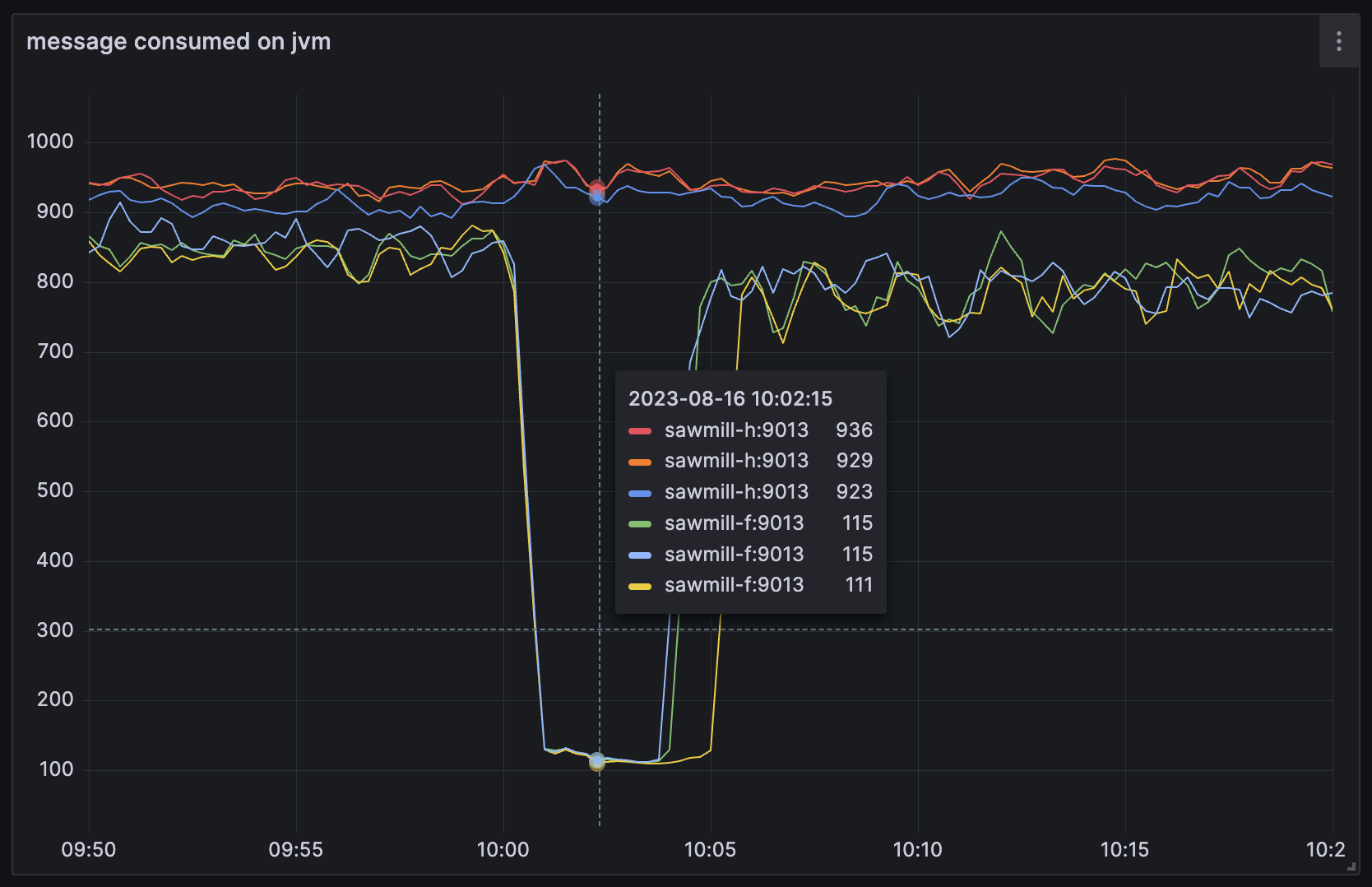Click the 900 y-axis label
The width and height of the screenshot is (1372, 887).
pyautogui.click(x=55, y=211)
